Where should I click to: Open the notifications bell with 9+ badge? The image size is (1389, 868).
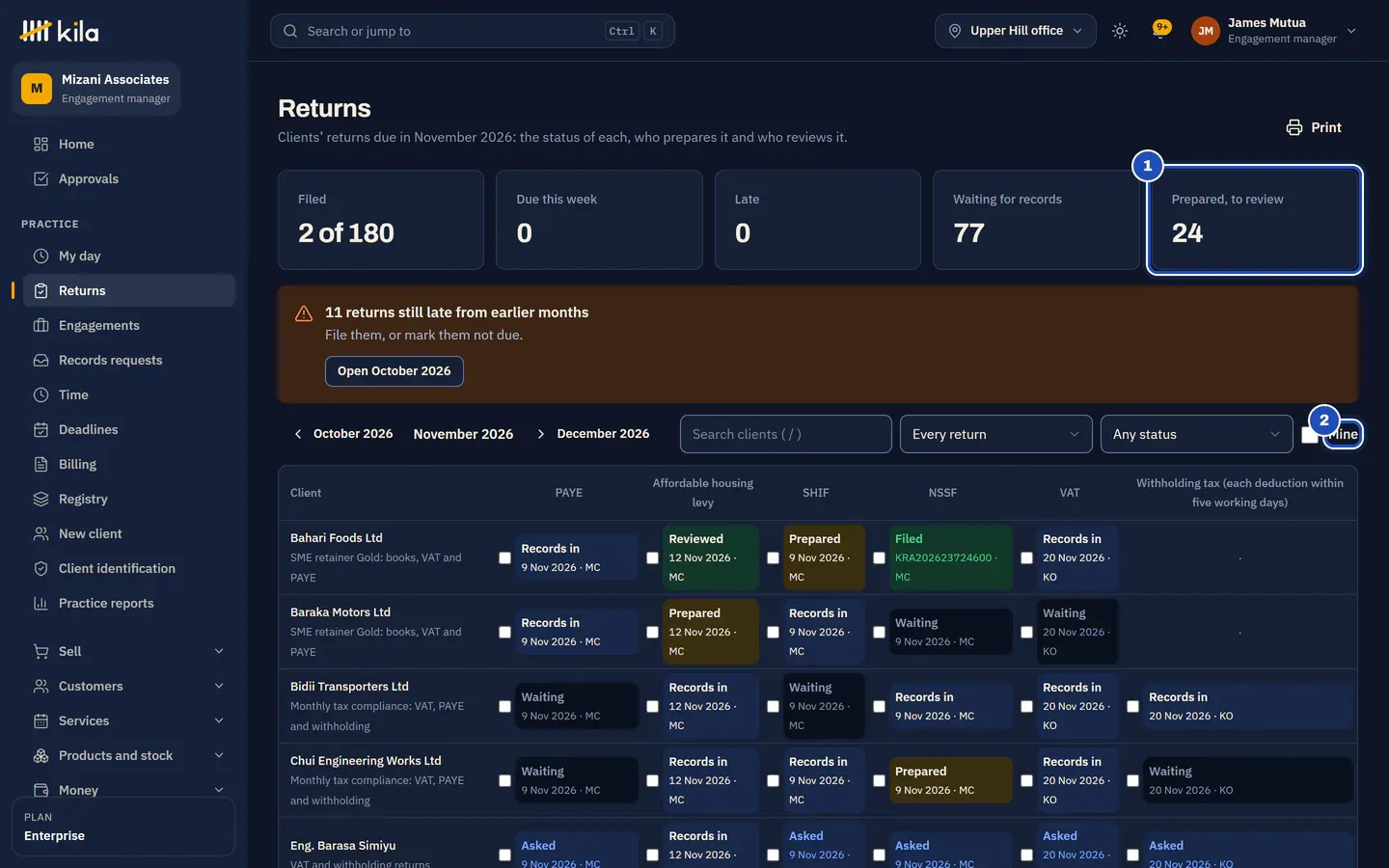(x=1161, y=30)
